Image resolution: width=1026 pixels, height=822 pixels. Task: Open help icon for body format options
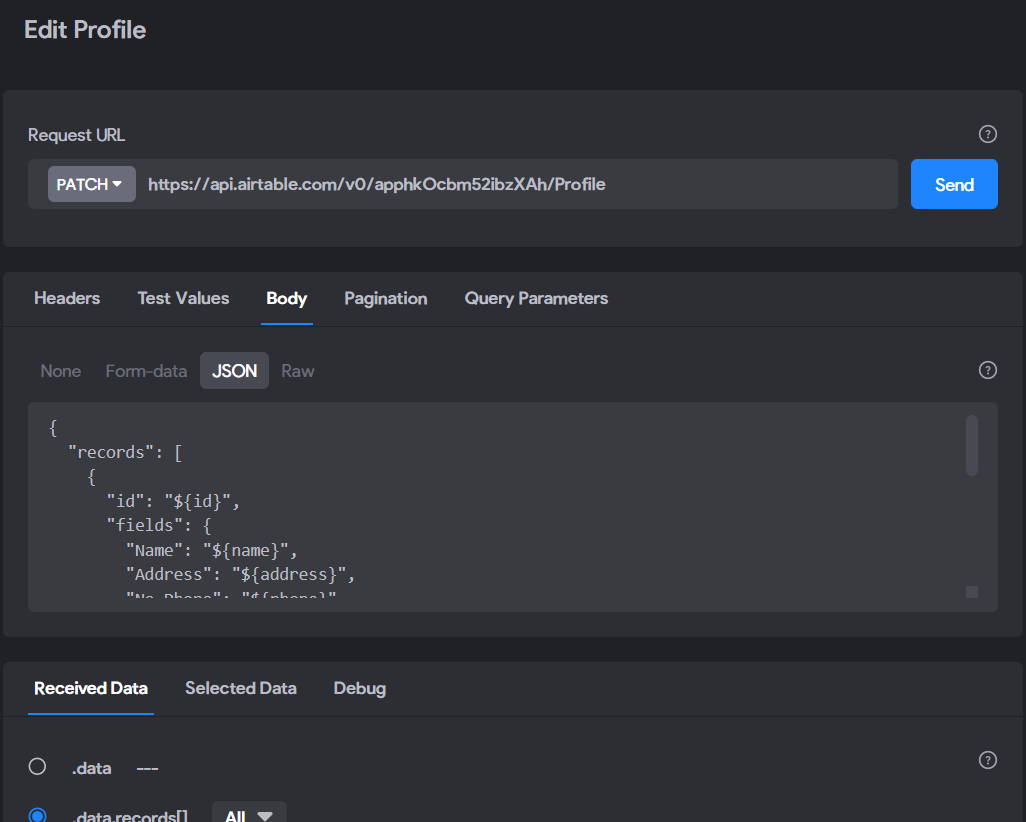tap(987, 370)
